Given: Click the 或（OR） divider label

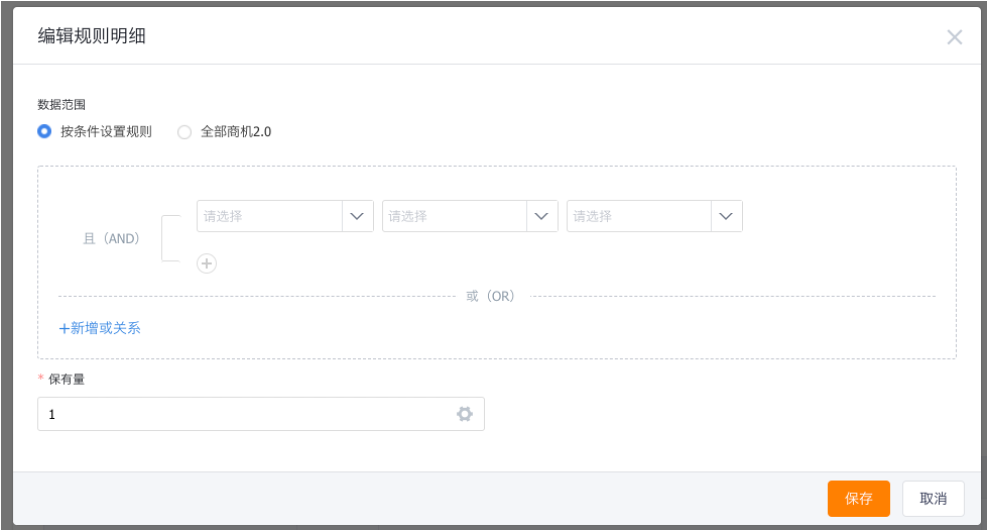Looking at the screenshot, I should [490, 296].
